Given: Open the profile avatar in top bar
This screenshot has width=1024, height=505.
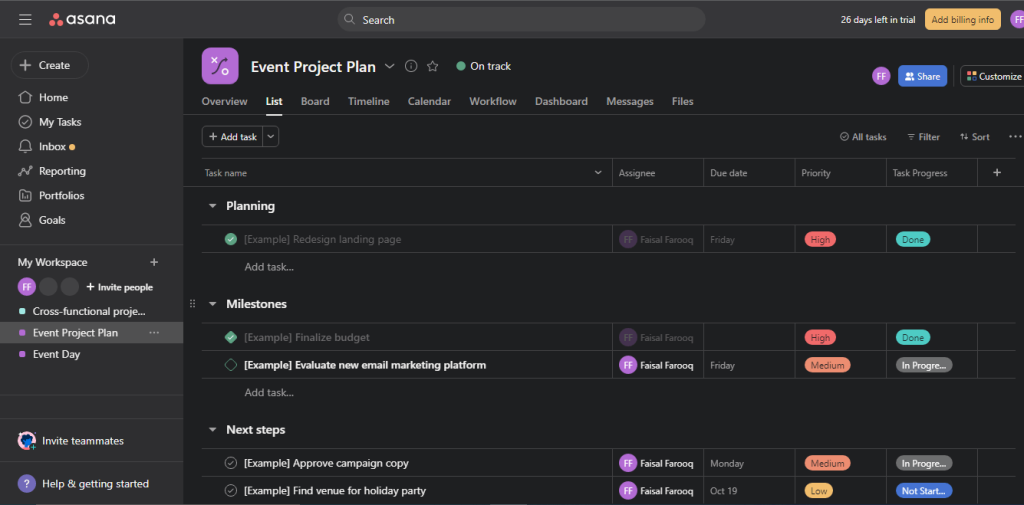Looking at the screenshot, I should click(x=1017, y=20).
